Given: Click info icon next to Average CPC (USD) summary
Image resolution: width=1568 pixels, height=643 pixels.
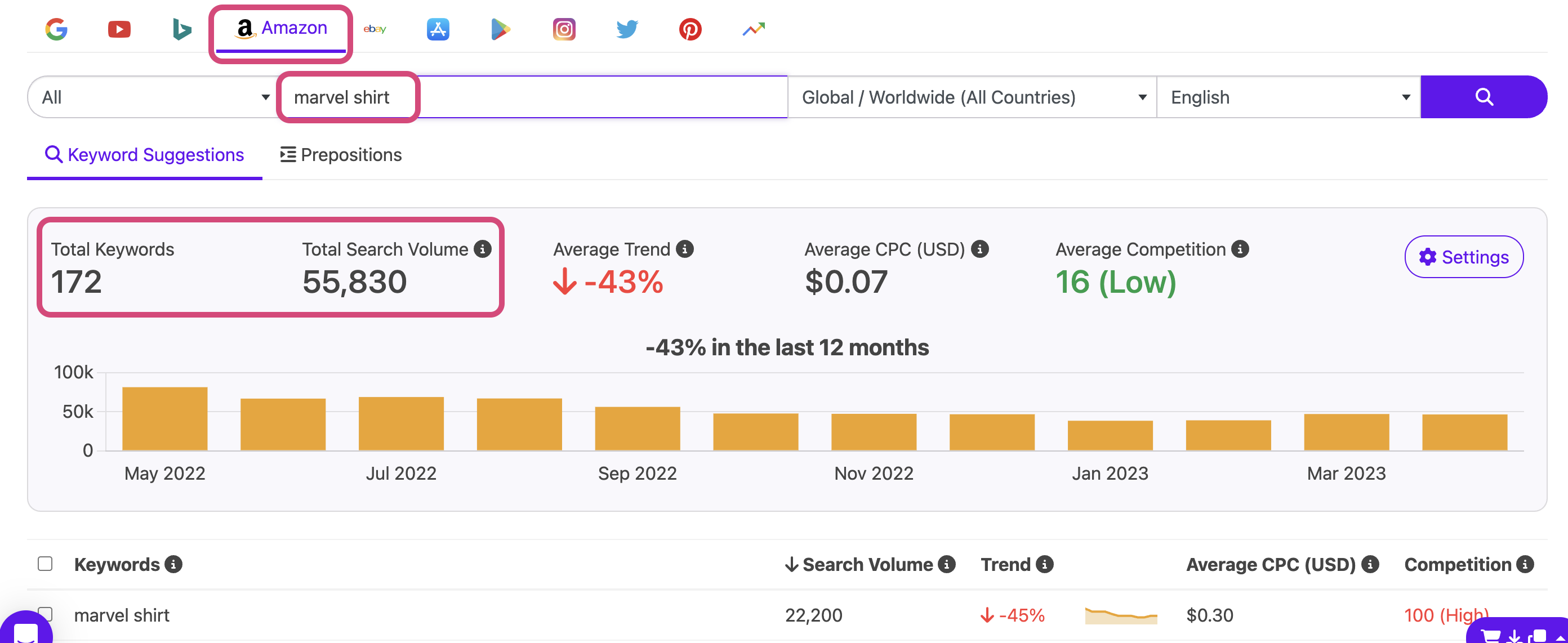Looking at the screenshot, I should 979,249.
